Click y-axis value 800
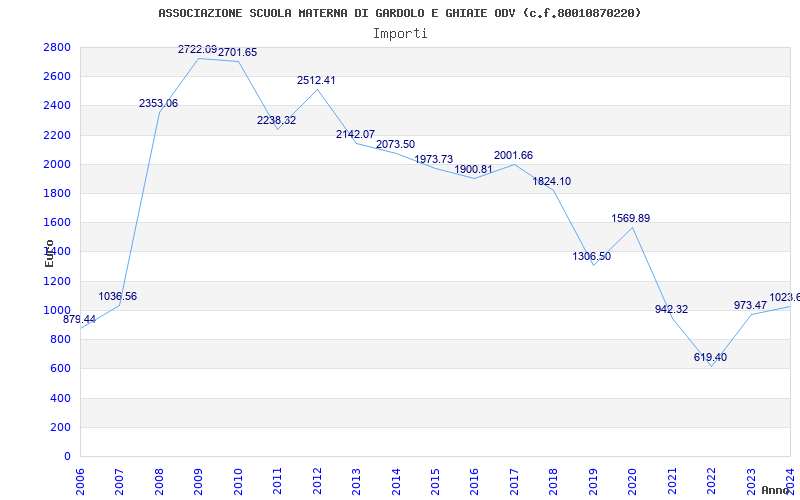 (61, 339)
